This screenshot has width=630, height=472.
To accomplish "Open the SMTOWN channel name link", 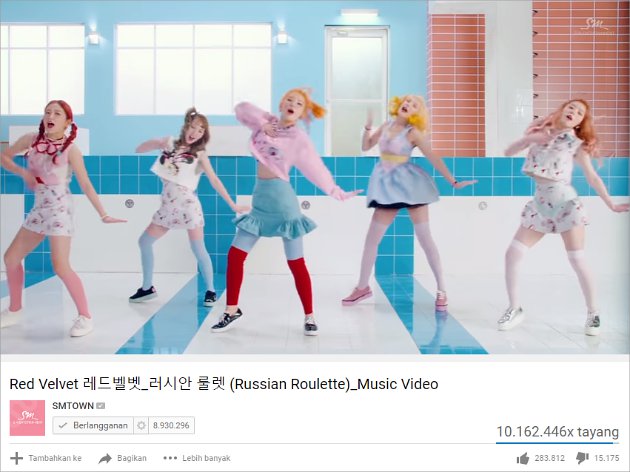I will [x=73, y=406].
